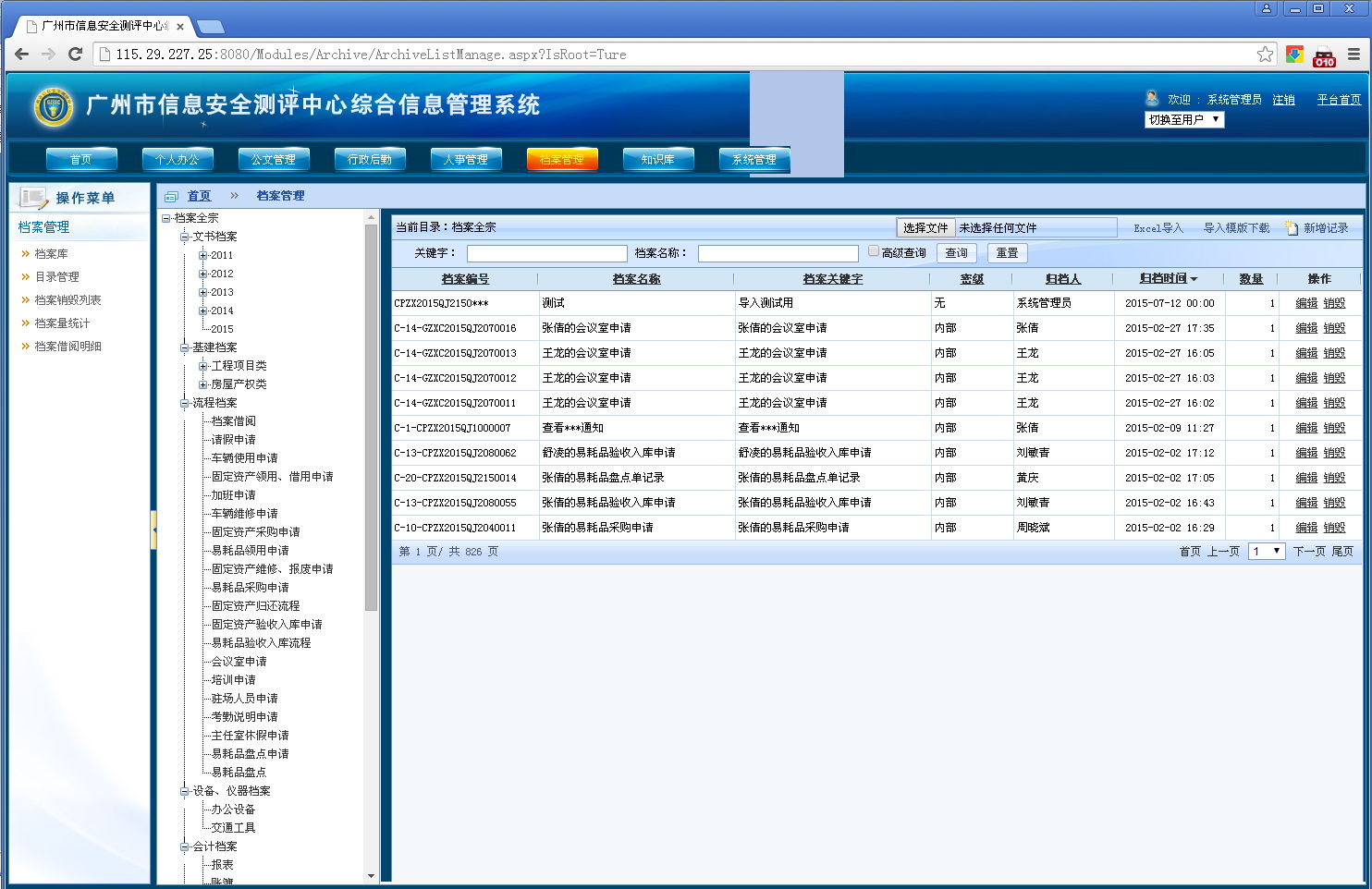Select 会议室申请 in the tree
The width and height of the screenshot is (1372, 889).
click(239, 662)
